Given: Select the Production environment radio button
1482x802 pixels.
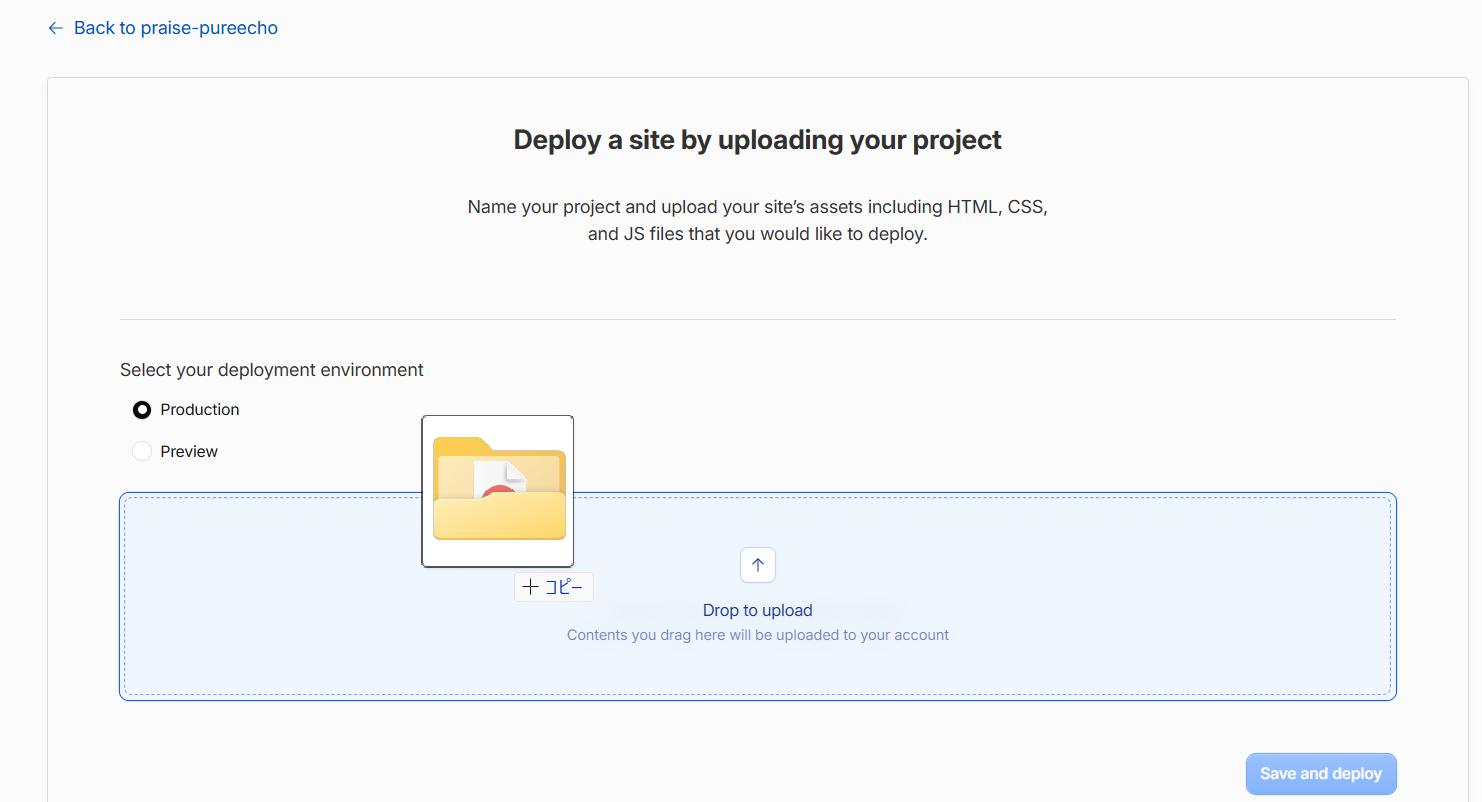Looking at the screenshot, I should point(142,410).
